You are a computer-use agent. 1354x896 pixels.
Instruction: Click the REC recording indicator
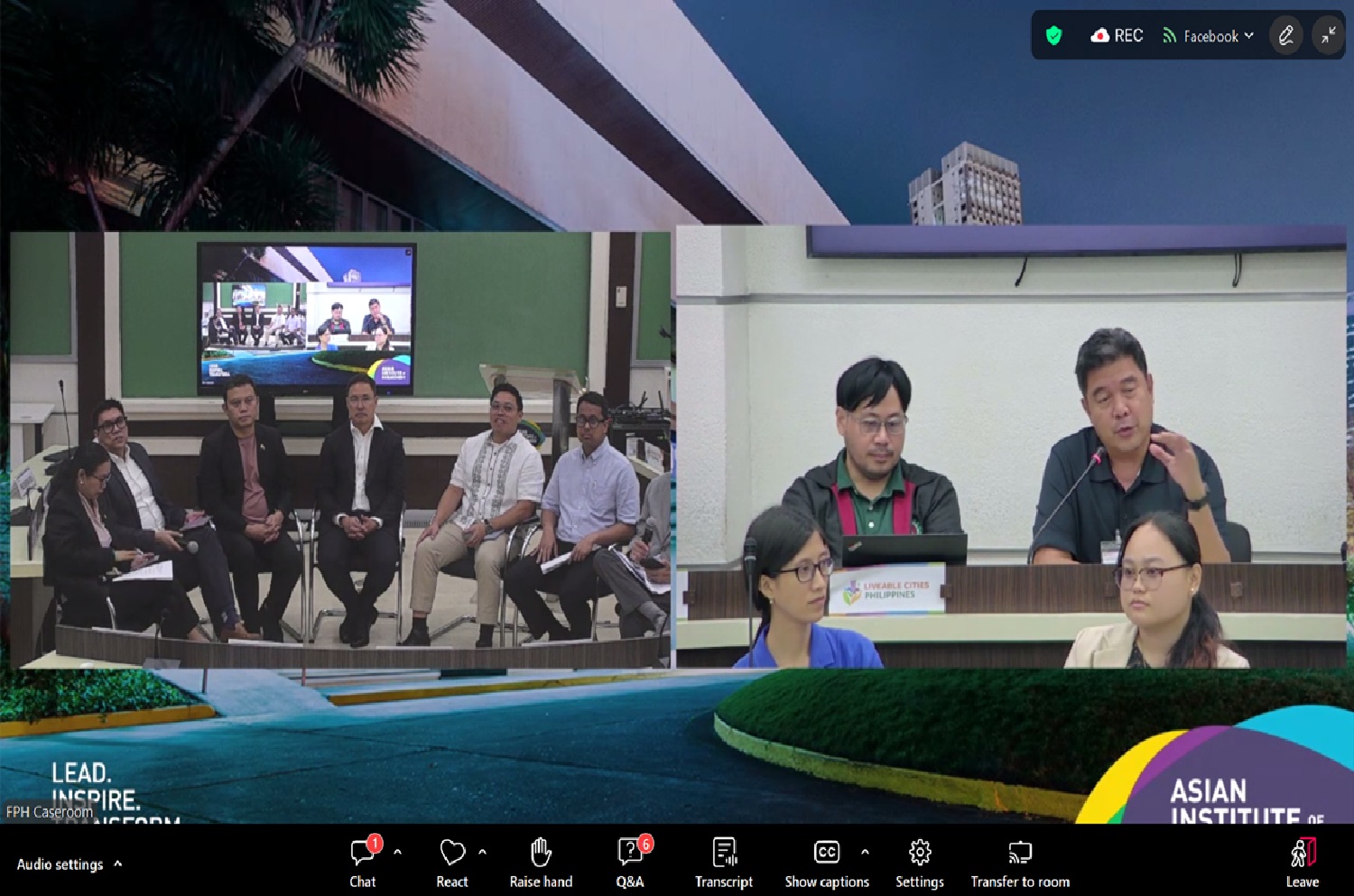1117,36
